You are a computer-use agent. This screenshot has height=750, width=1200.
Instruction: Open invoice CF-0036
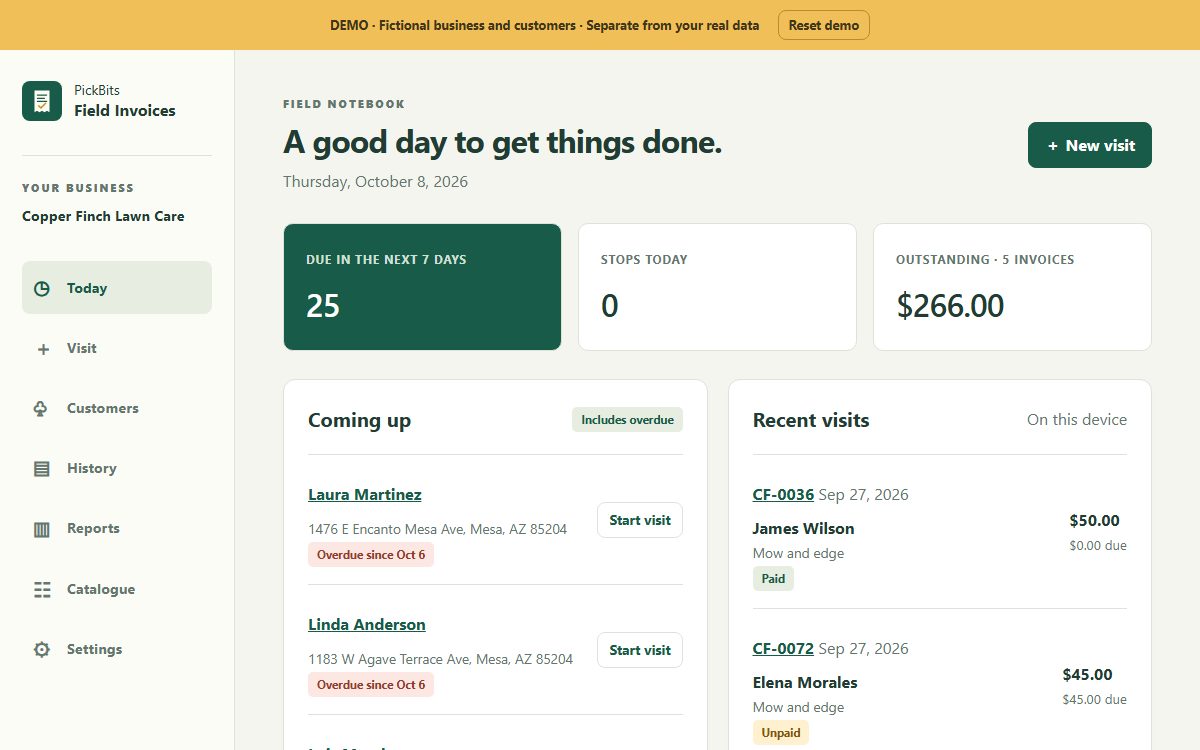point(783,494)
